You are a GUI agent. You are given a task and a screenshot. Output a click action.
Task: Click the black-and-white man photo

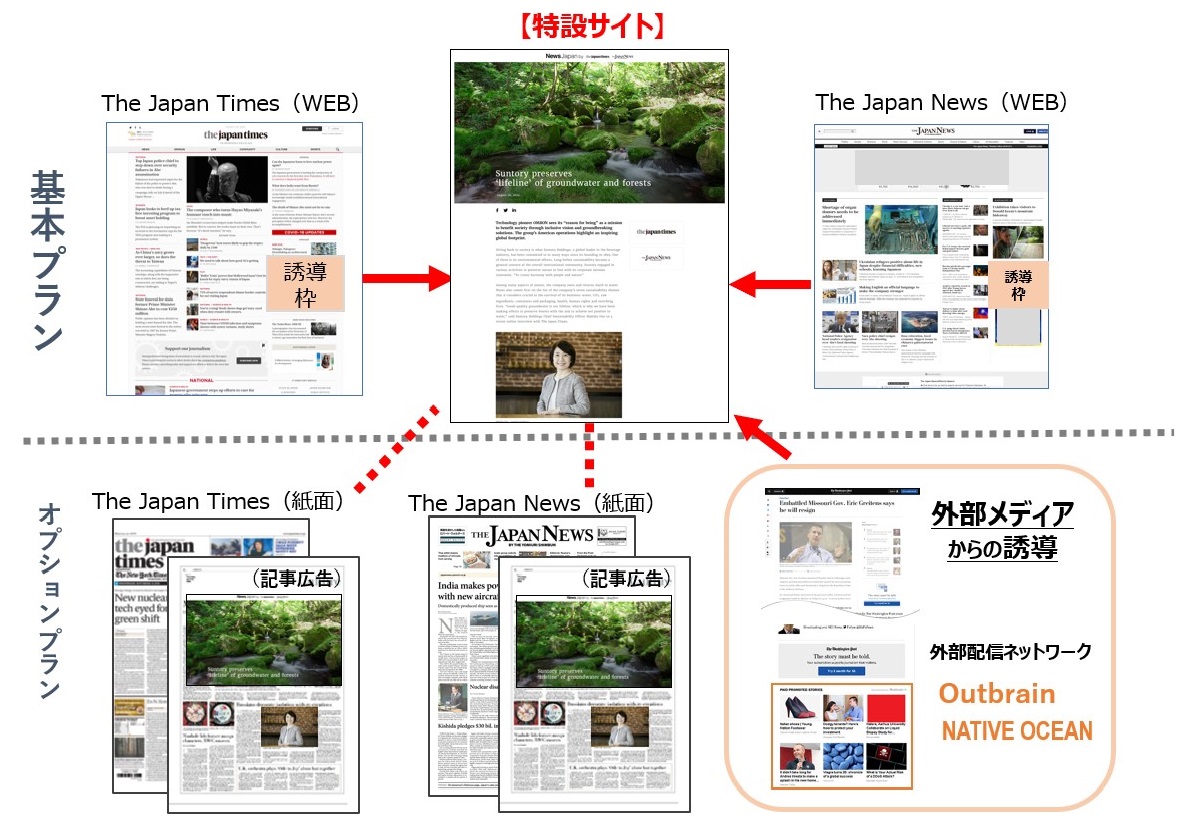[x=226, y=179]
